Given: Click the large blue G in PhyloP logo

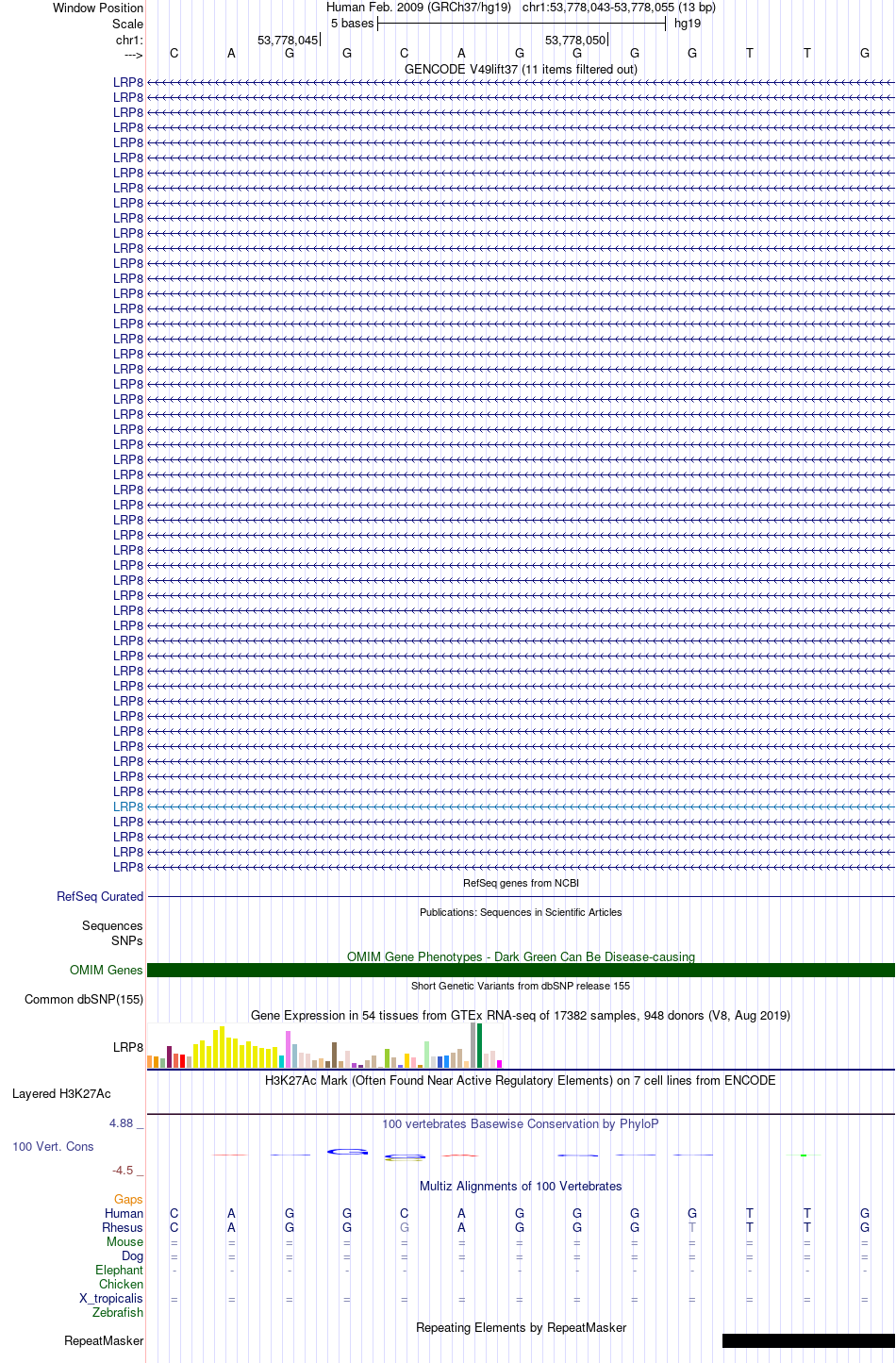Looking at the screenshot, I should pos(348,1152).
